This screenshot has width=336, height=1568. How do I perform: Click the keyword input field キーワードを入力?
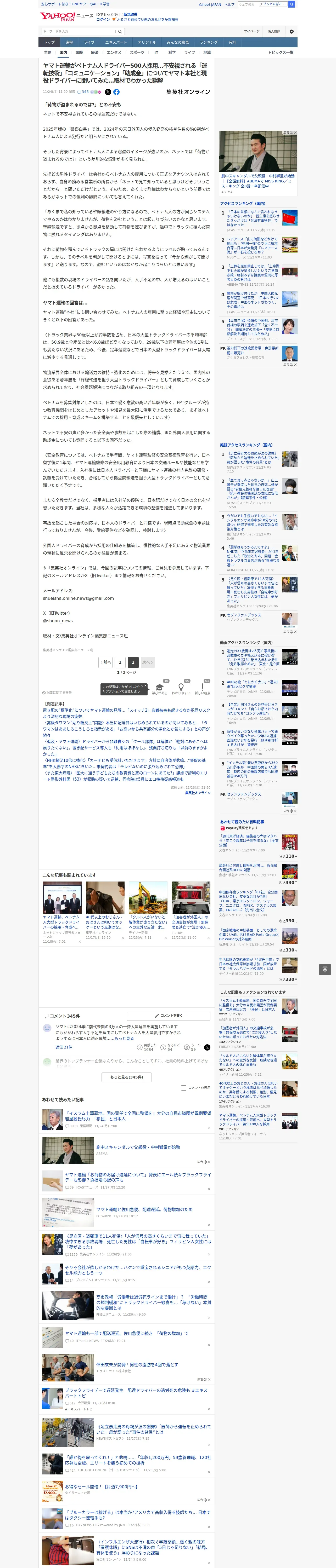tap(79, 31)
